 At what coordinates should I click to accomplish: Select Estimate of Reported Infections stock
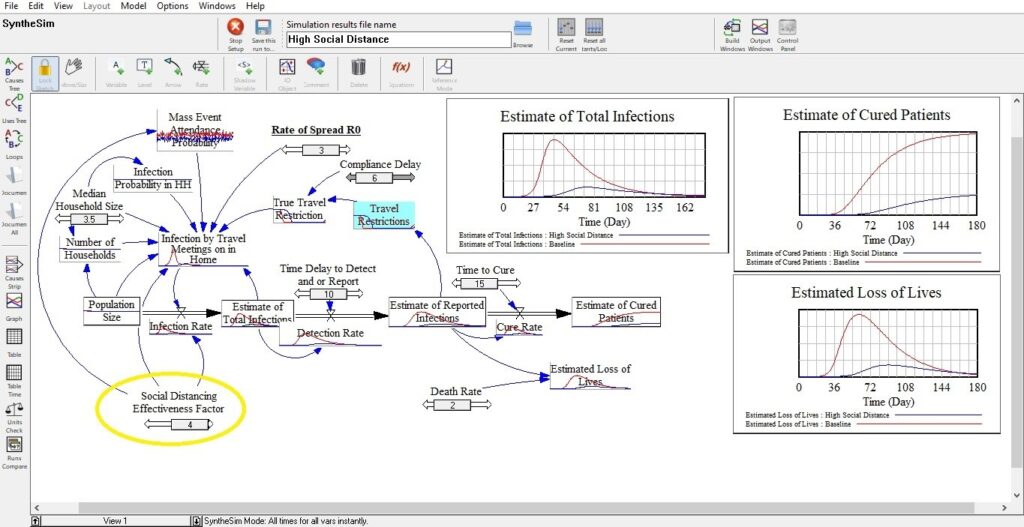tap(437, 311)
